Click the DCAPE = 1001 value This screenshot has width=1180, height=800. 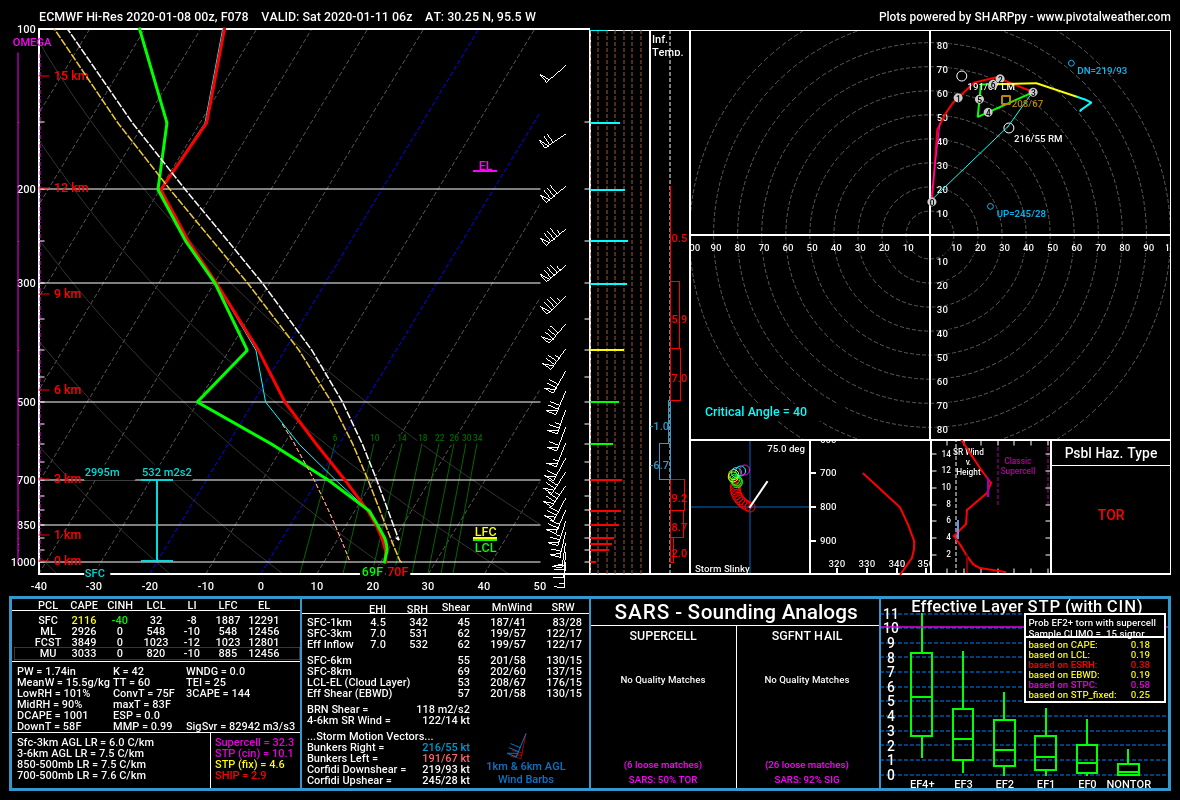click(53, 716)
